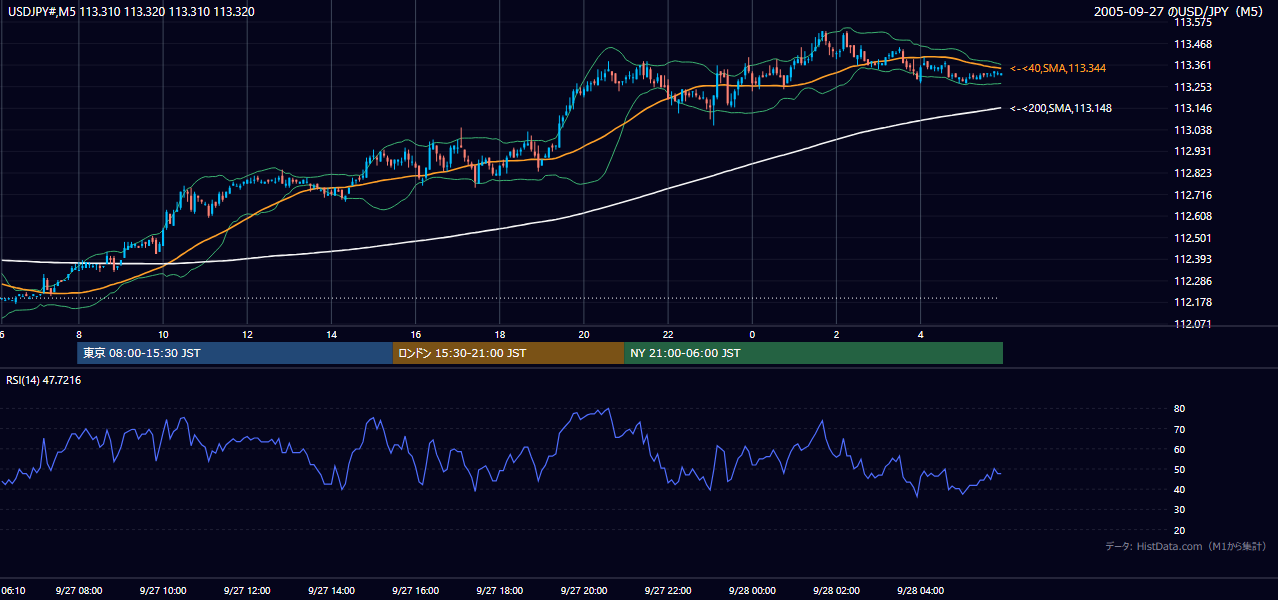Click the 112.178 price axis label
Screen dimensions: 1278x600
(1193, 302)
